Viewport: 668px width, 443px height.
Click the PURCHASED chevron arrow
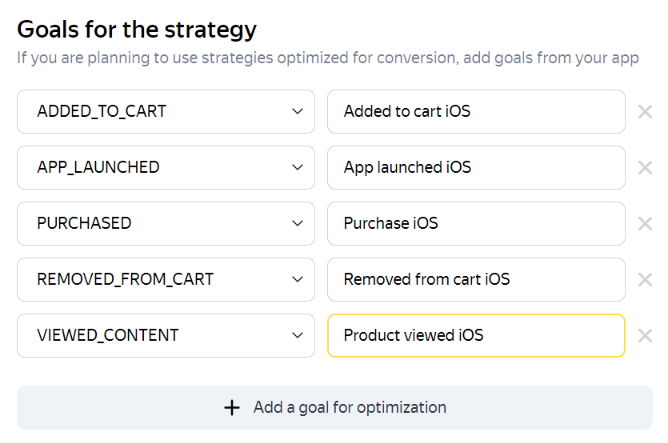point(297,224)
